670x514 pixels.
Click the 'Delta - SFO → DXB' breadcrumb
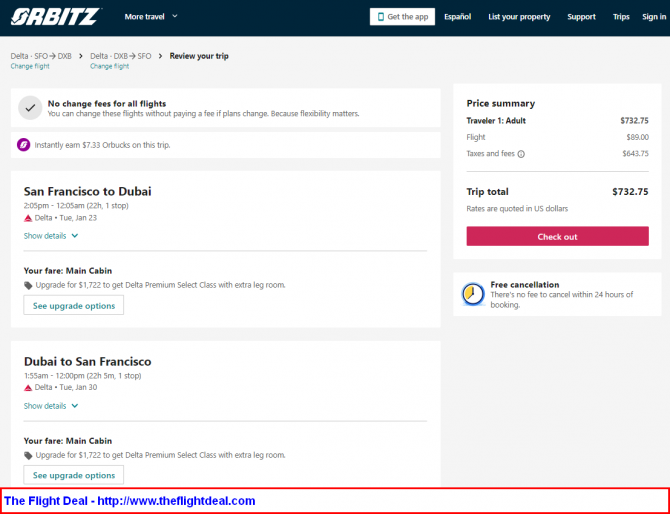41,56
